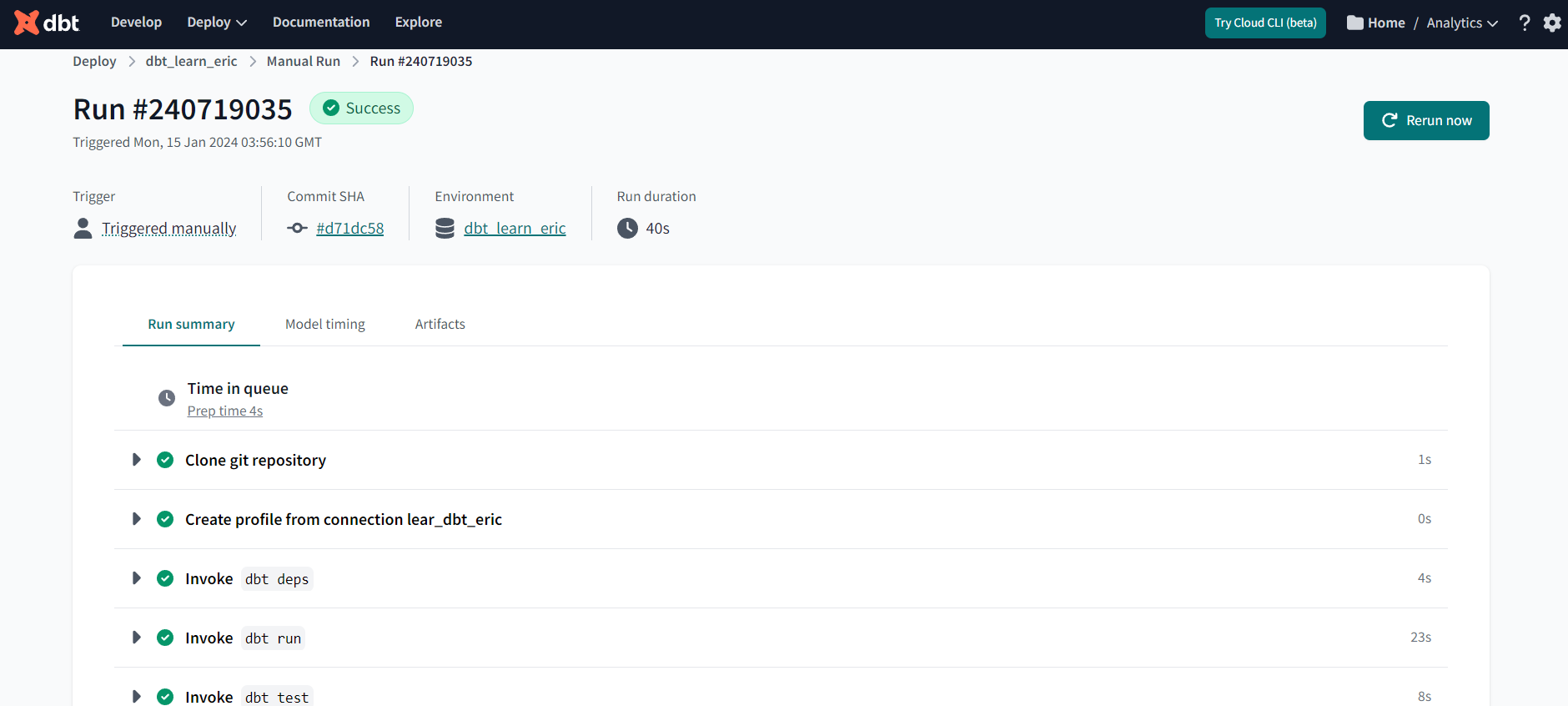
Task: Click the Create profile step success icon
Action: point(165,519)
